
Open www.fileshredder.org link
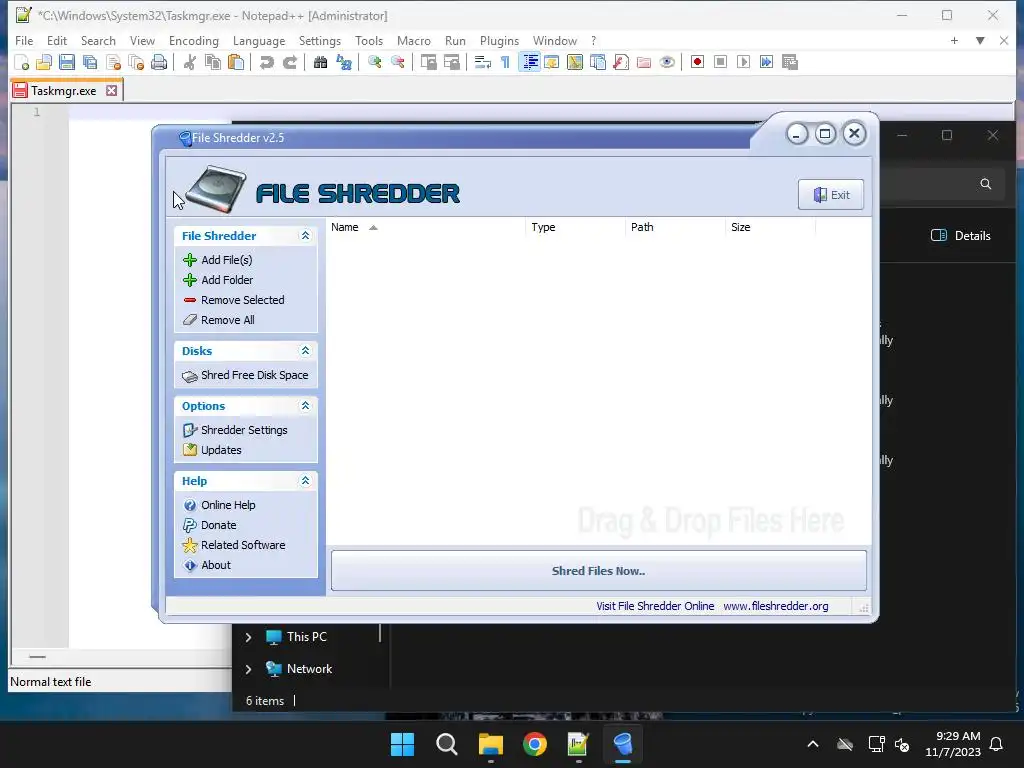776,606
